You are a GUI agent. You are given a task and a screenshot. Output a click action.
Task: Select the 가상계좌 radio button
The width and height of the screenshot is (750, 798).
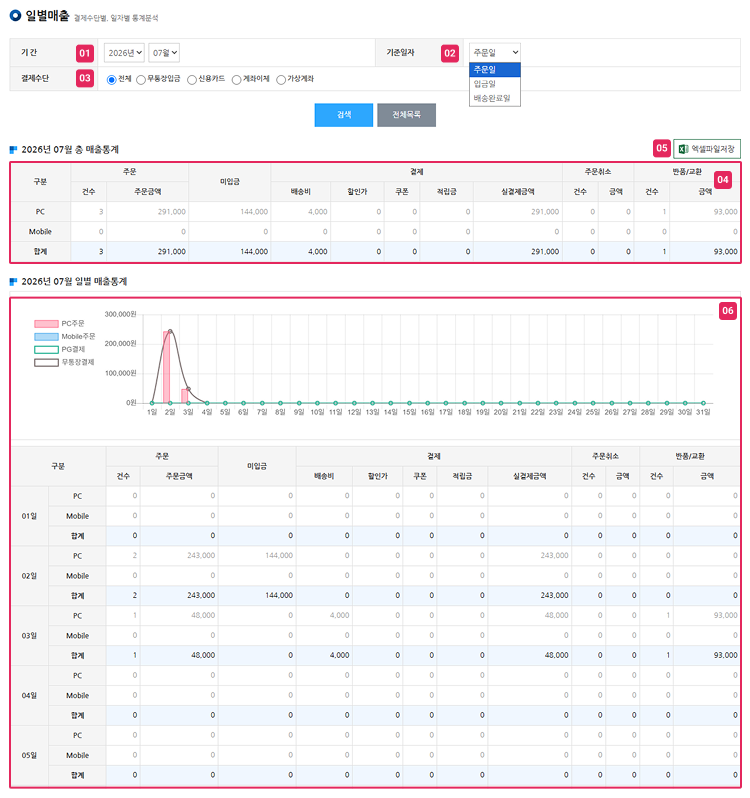coord(281,80)
